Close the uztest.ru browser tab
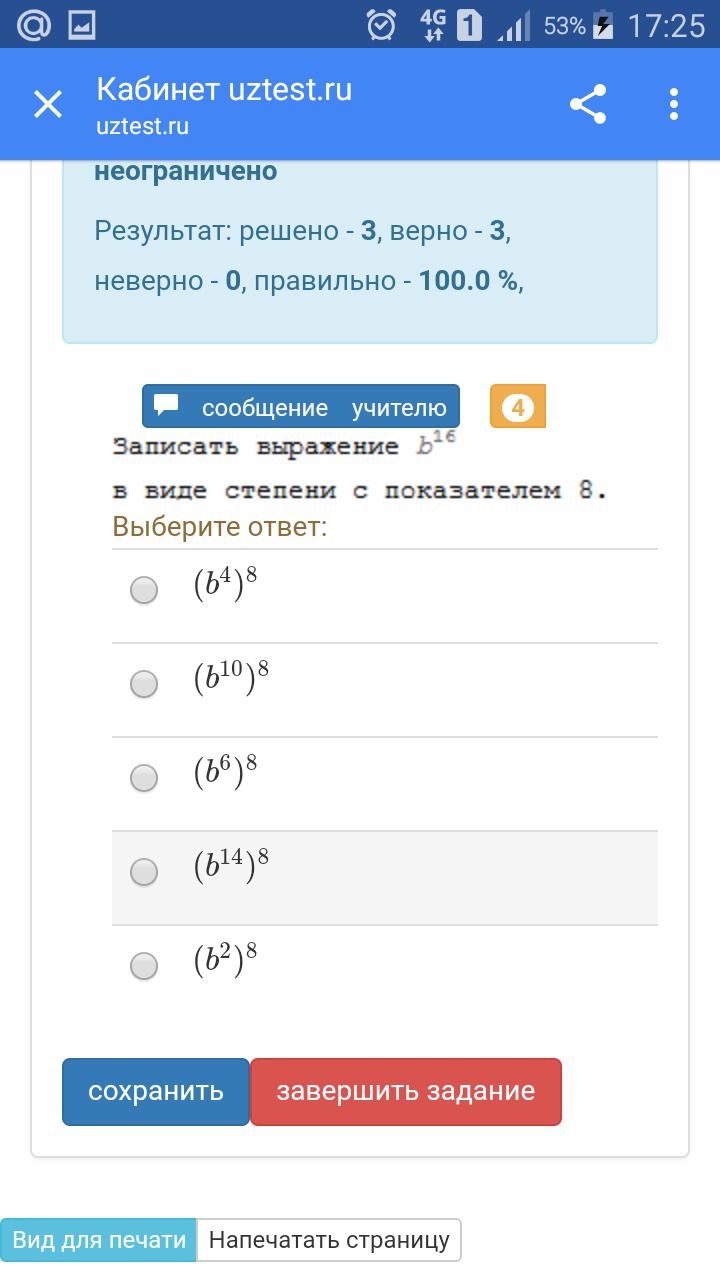Image resolution: width=720 pixels, height=1280 pixels. 48,104
